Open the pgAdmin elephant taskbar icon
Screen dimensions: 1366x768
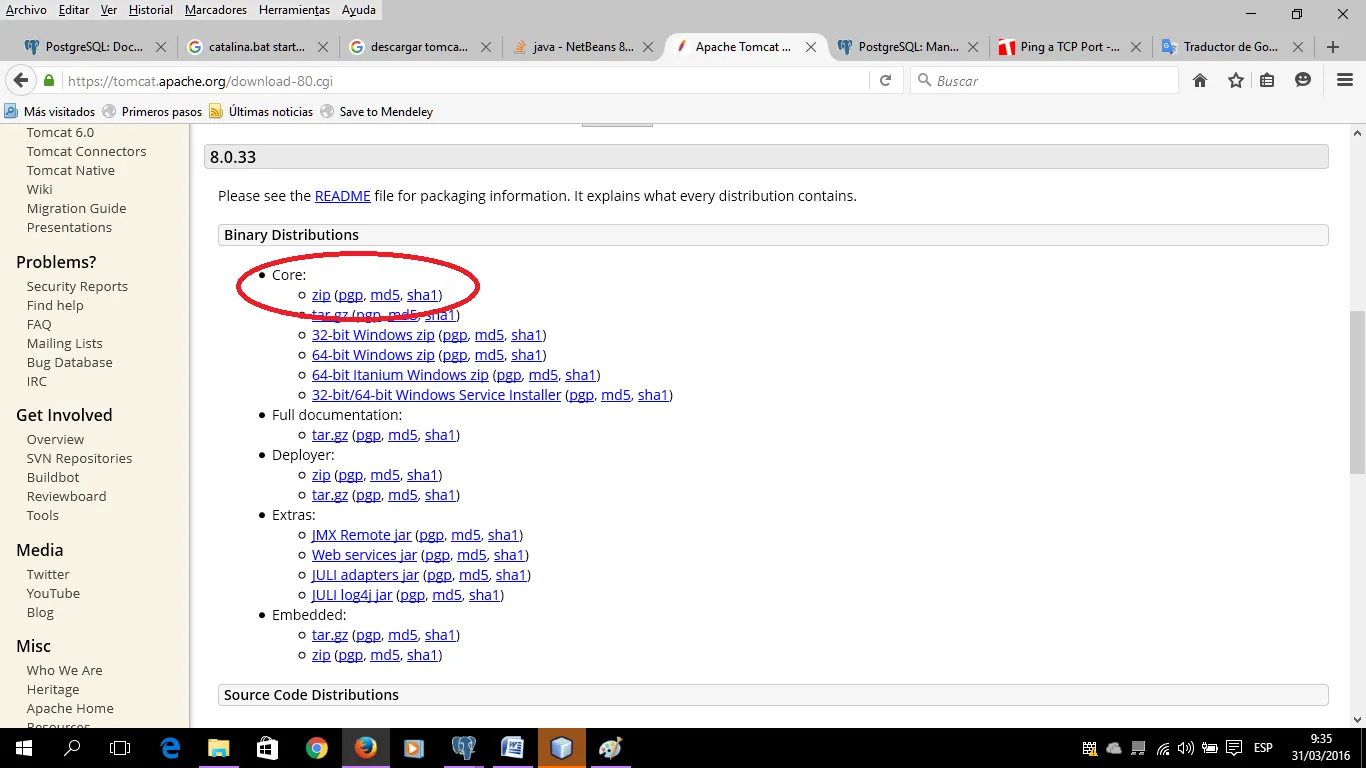(x=463, y=748)
